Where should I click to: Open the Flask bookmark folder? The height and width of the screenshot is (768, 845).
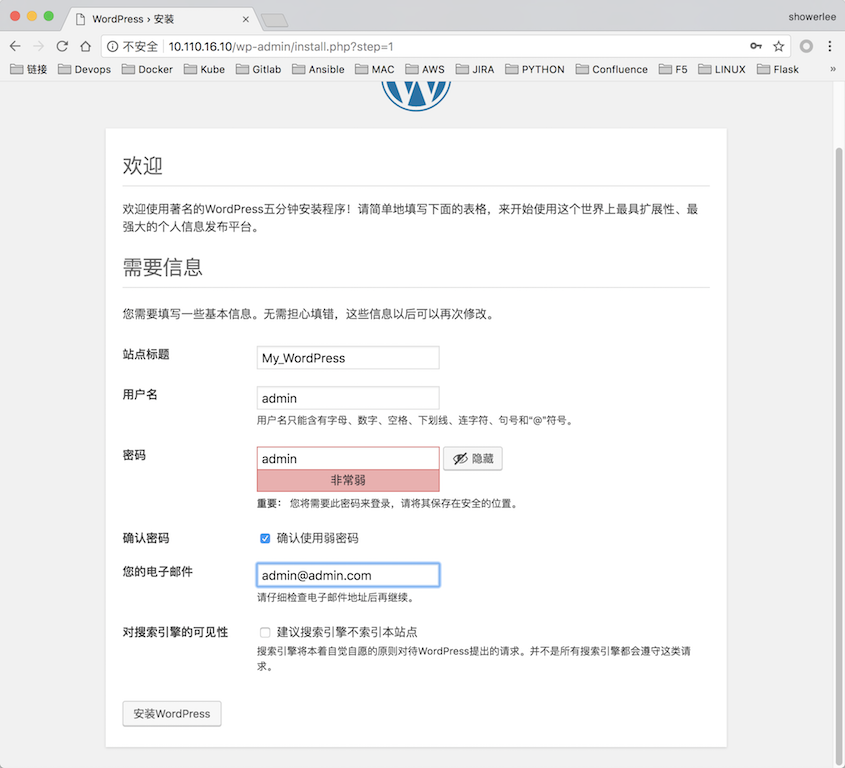pos(778,69)
